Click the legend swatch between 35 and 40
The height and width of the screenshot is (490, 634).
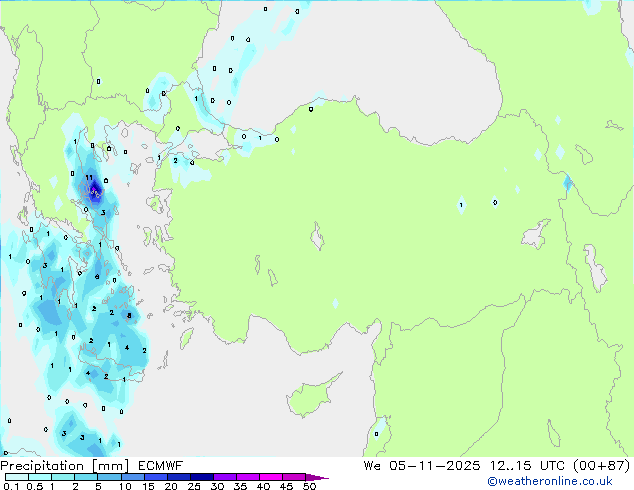click(x=248, y=477)
